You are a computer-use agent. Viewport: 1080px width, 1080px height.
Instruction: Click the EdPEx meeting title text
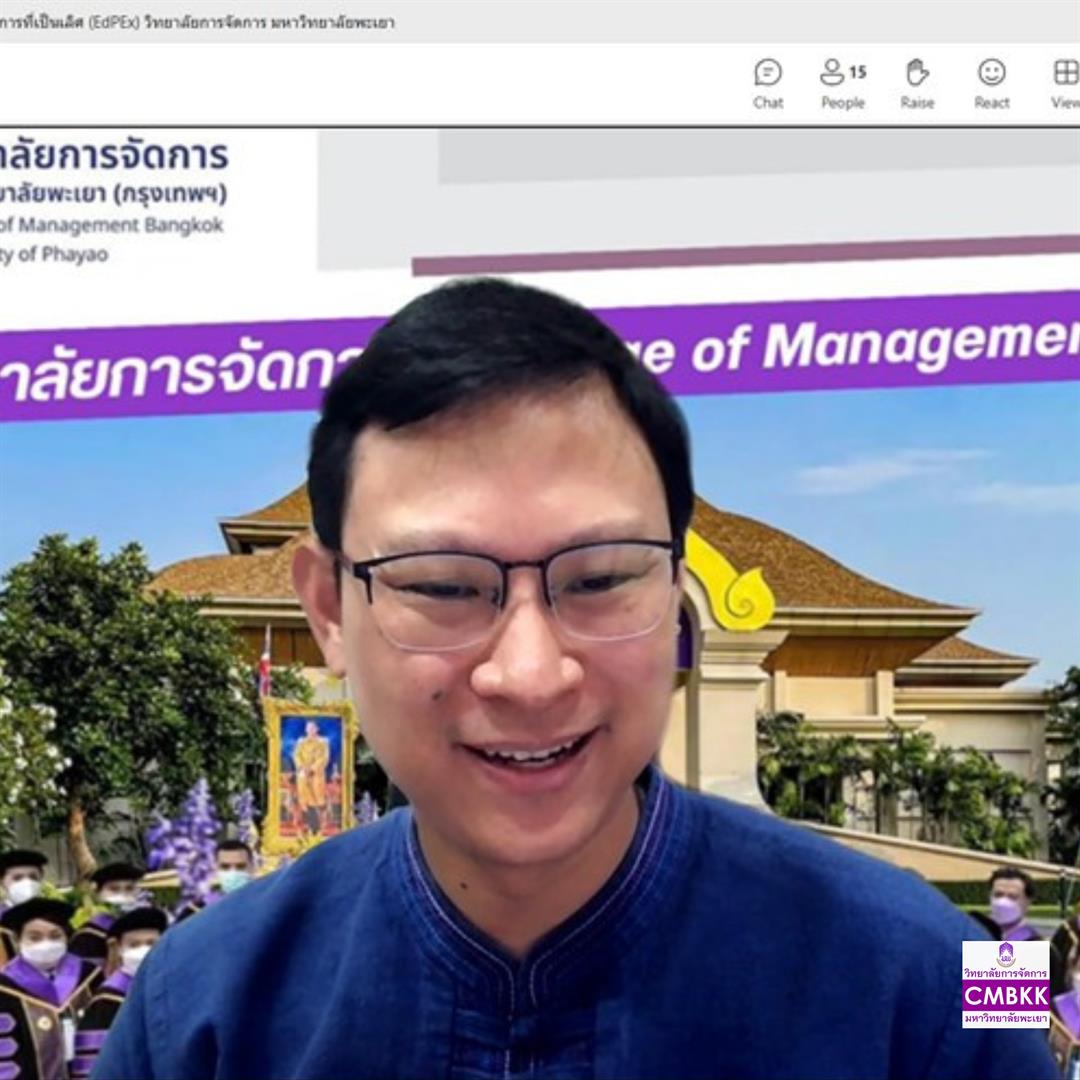[200, 22]
